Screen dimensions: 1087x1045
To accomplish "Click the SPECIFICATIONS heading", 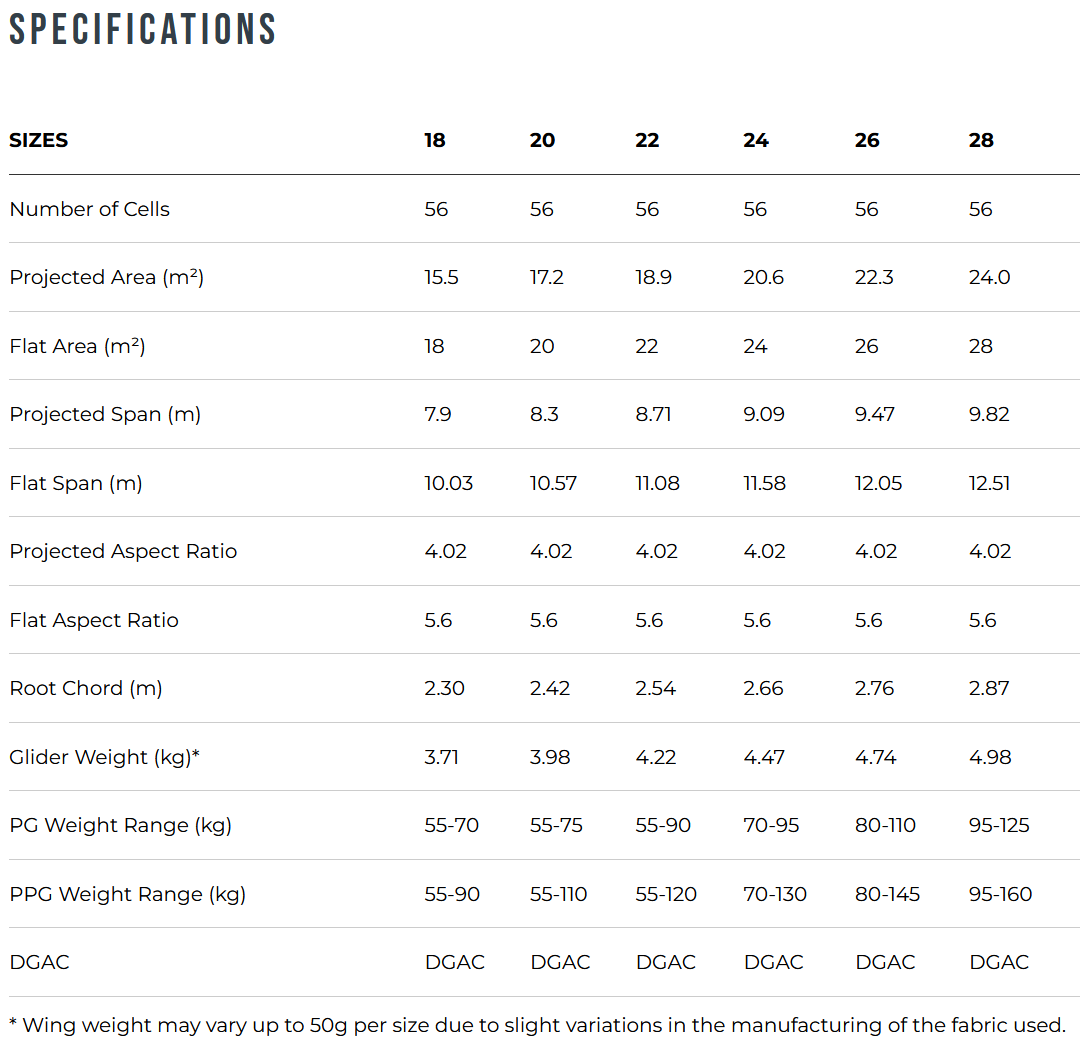I will (143, 30).
